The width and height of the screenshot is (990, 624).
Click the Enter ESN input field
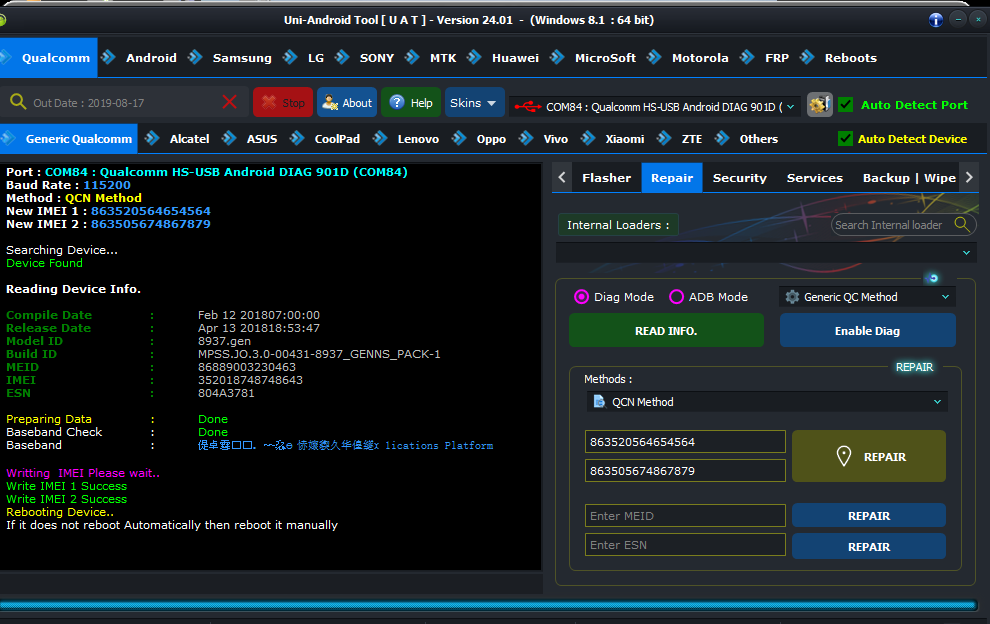click(685, 544)
